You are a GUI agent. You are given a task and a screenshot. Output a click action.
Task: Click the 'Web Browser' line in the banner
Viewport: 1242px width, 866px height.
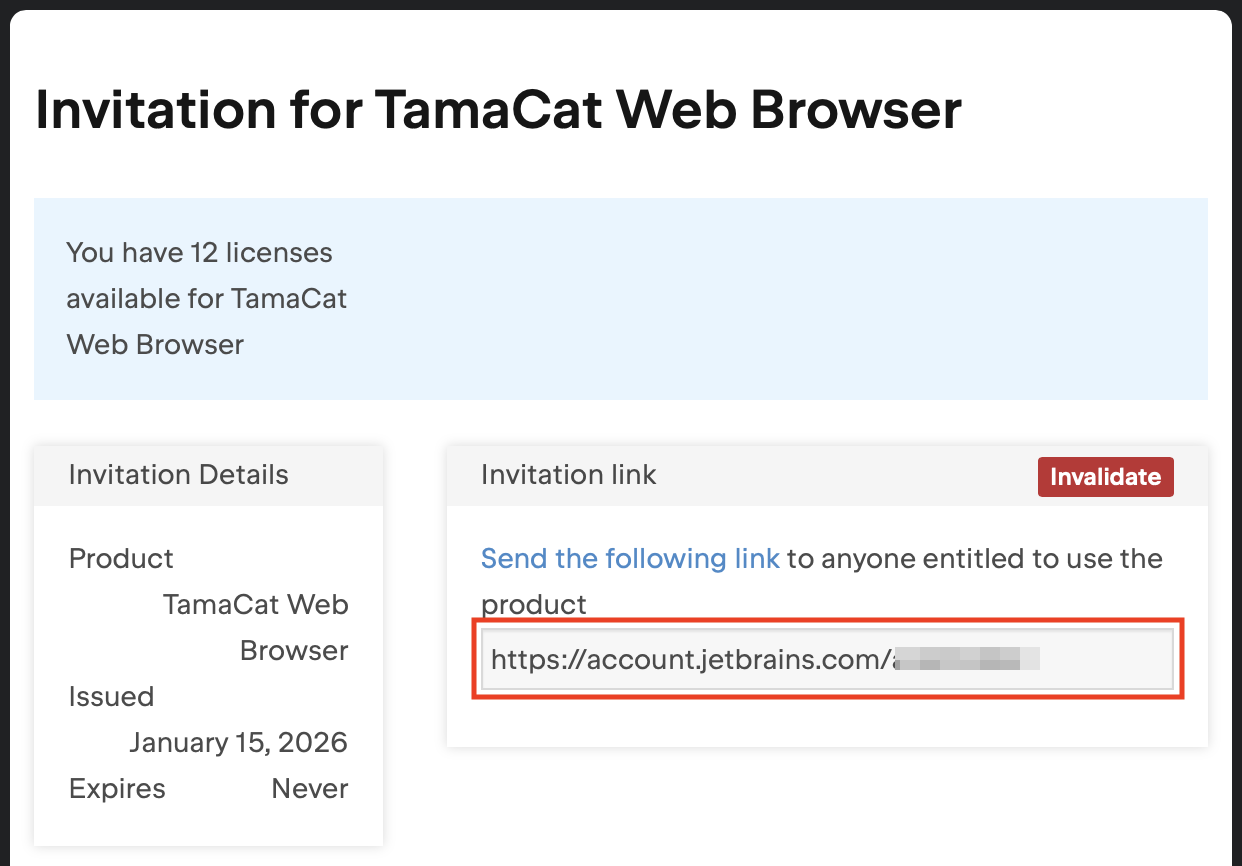[155, 344]
